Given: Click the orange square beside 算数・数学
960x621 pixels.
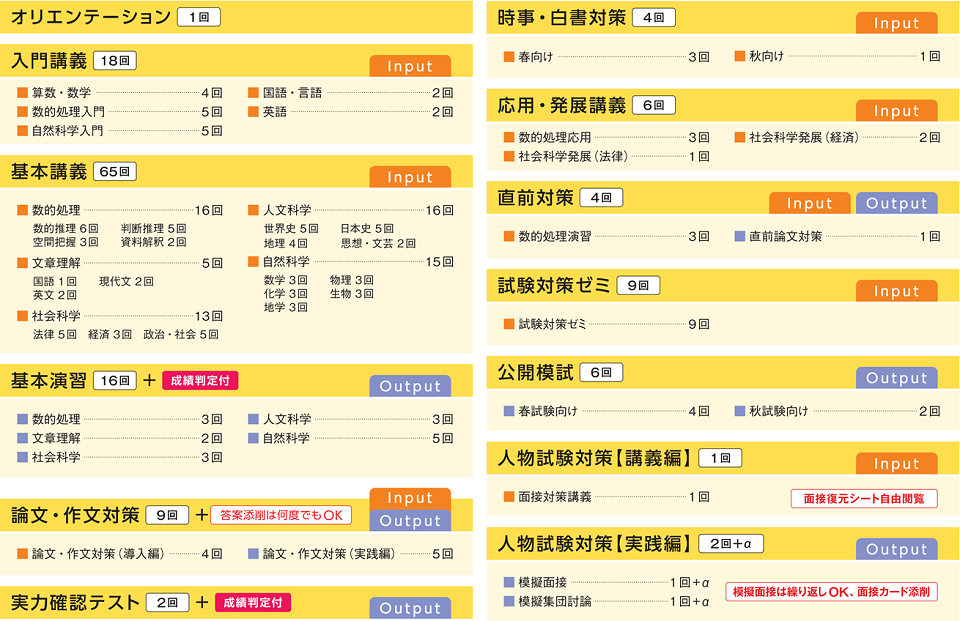Looking at the screenshot, I should click(23, 93).
